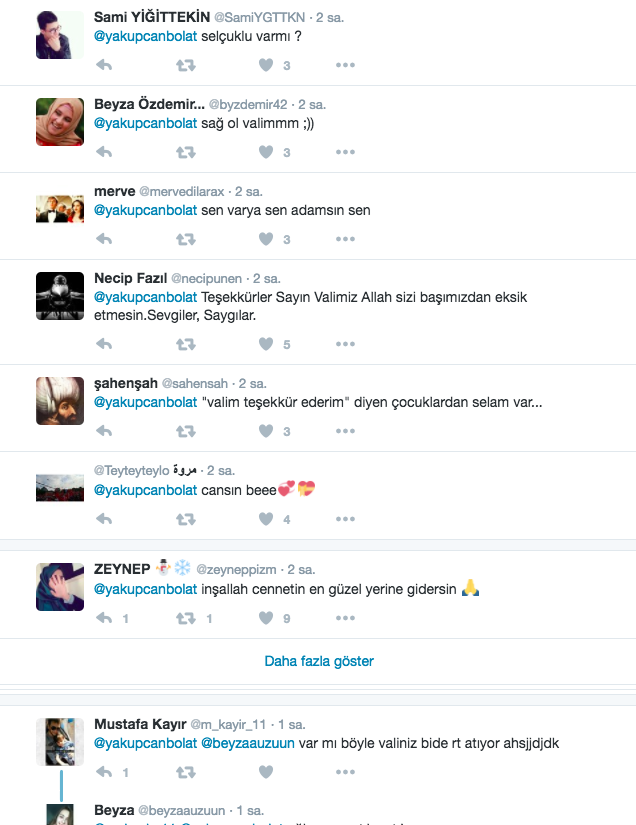The image size is (636, 825).
Task: Reply to Mustafa Kayır's tweet
Action: coord(104,772)
